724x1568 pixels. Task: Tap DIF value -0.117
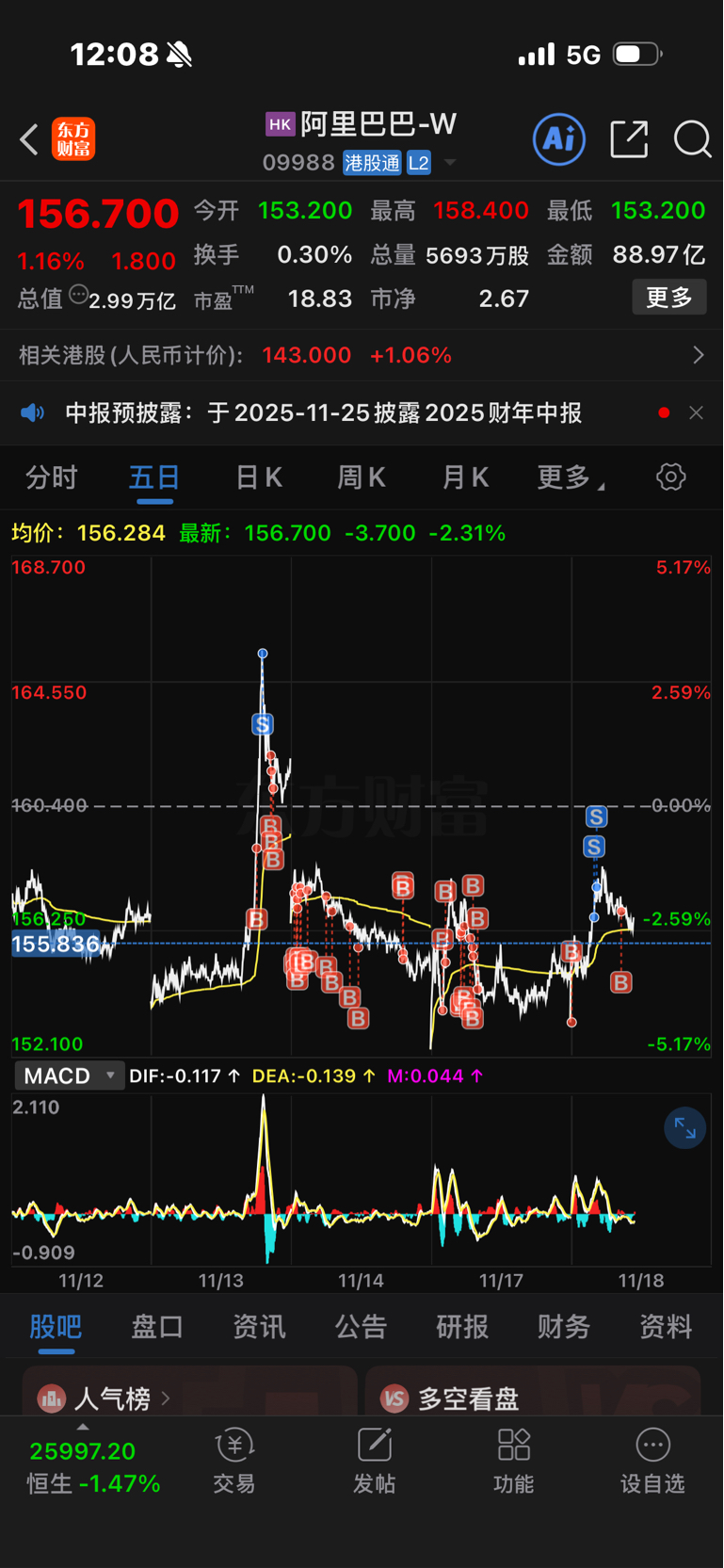pyautogui.click(x=196, y=1075)
